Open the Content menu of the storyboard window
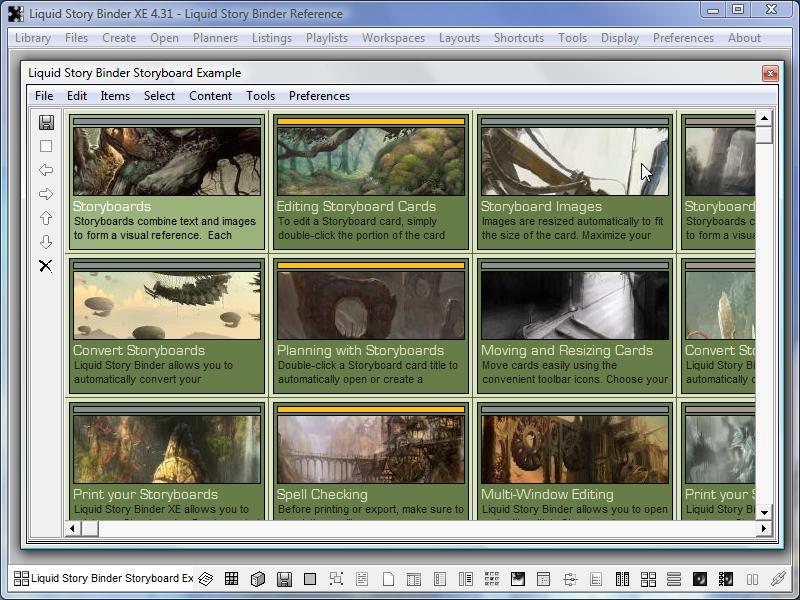This screenshot has width=800, height=600. (210, 96)
